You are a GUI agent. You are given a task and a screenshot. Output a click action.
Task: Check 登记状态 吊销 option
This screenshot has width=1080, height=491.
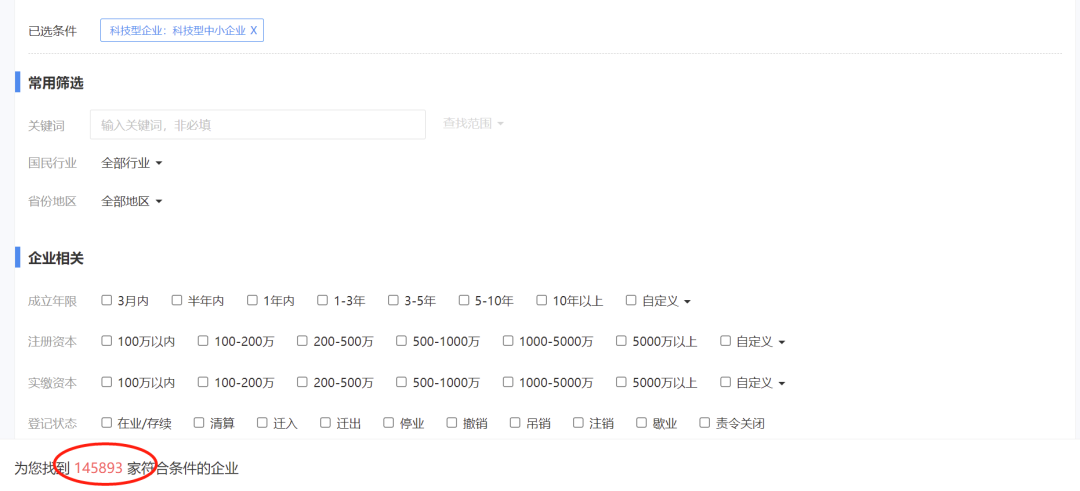(515, 422)
